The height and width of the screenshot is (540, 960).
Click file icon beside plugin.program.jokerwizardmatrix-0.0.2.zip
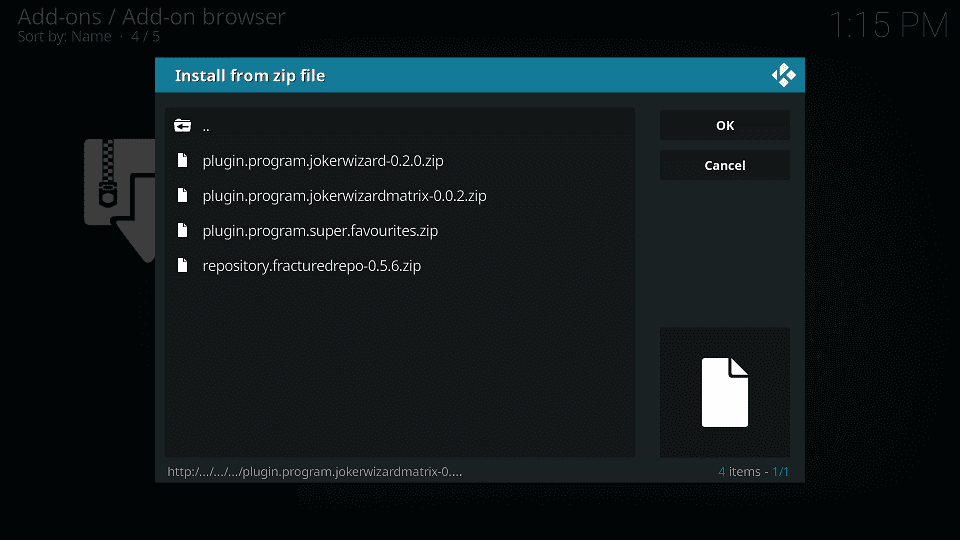tap(182, 195)
